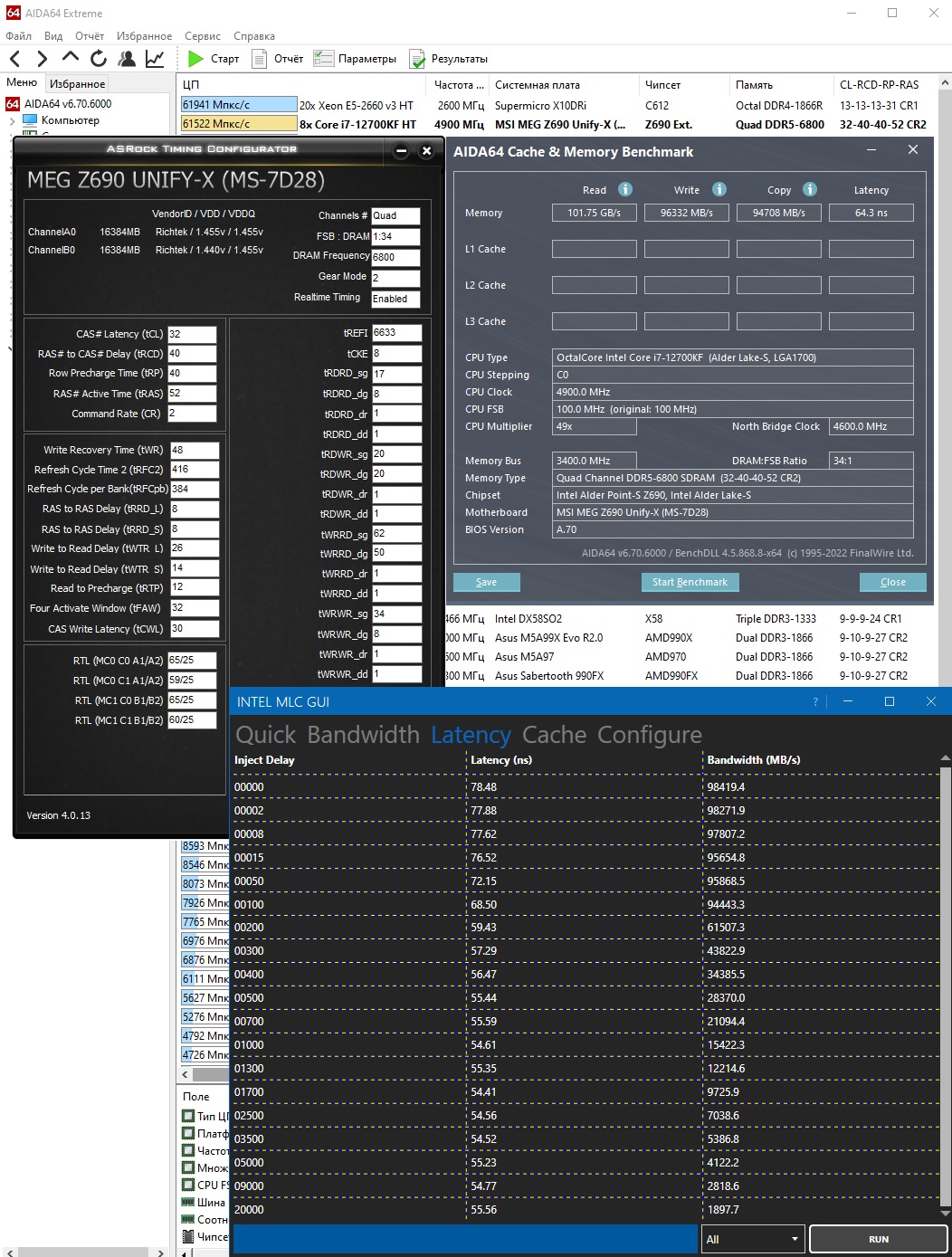Screen dimensions: 952x1257
Task: Open the All dropdown in Intel MLC GUI
Action: click(x=752, y=1239)
